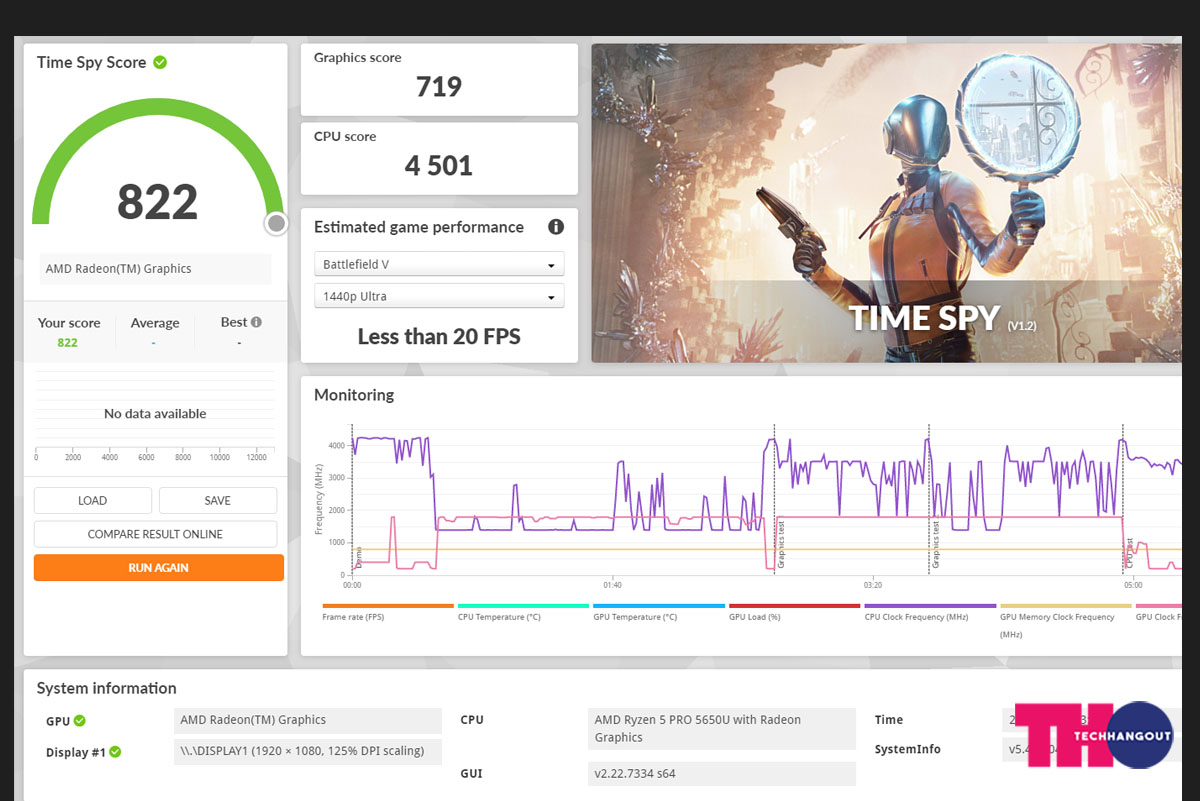Click the GUI version v2.22.7334 s64

(x=722, y=774)
